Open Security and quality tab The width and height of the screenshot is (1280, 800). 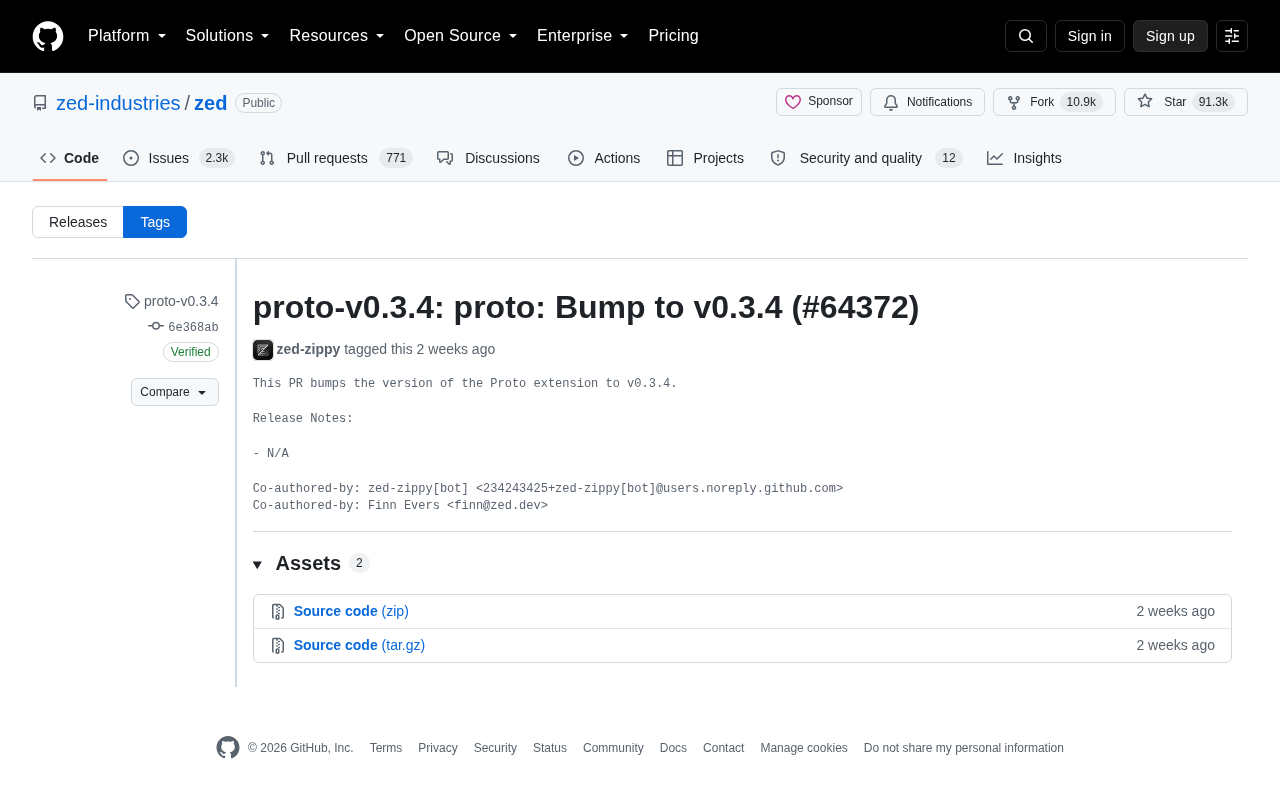pos(866,158)
